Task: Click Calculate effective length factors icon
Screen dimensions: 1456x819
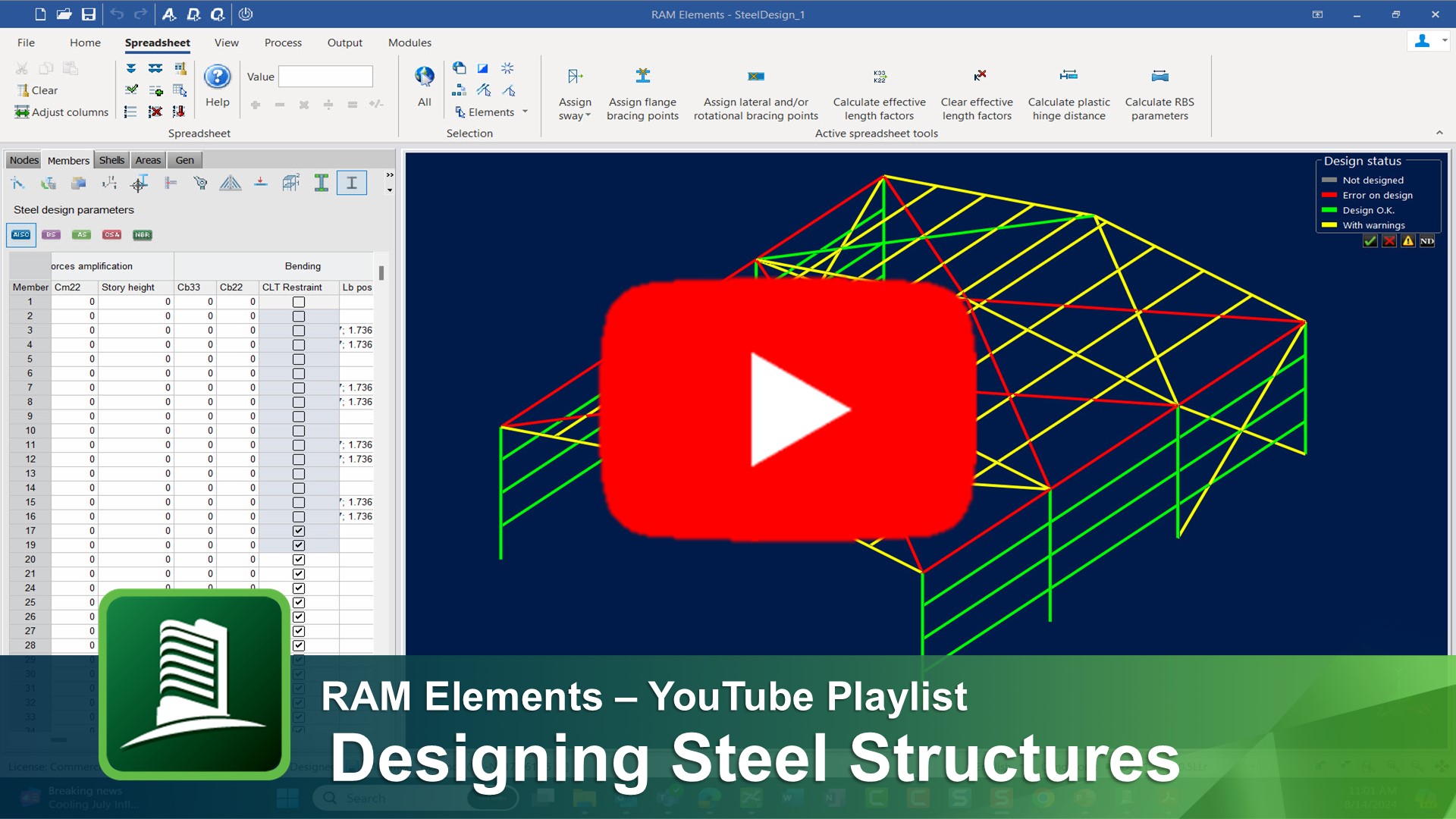Action: coord(880,76)
